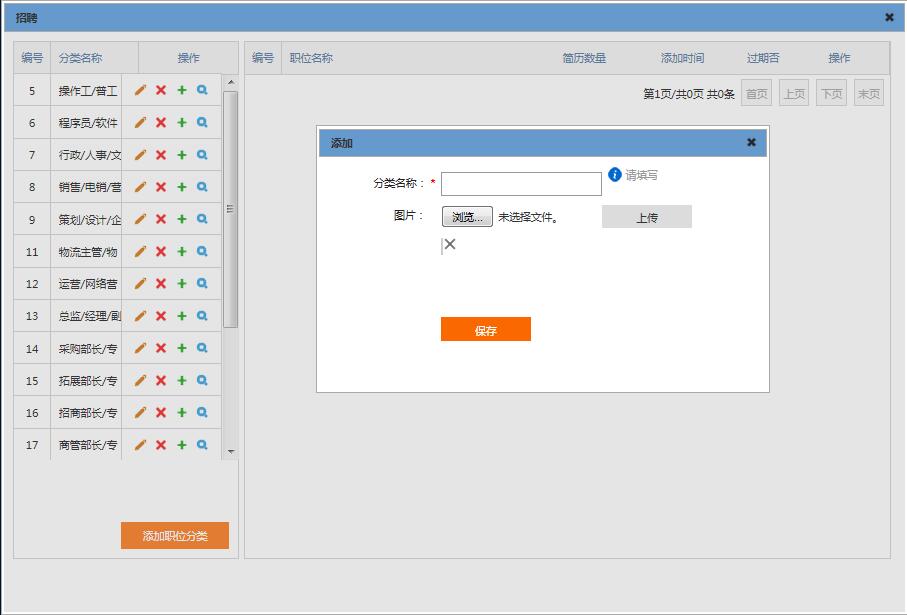Viewport: 907px width, 615px height.
Task: Add position under row 15 with plus icon
Action: tap(182, 381)
